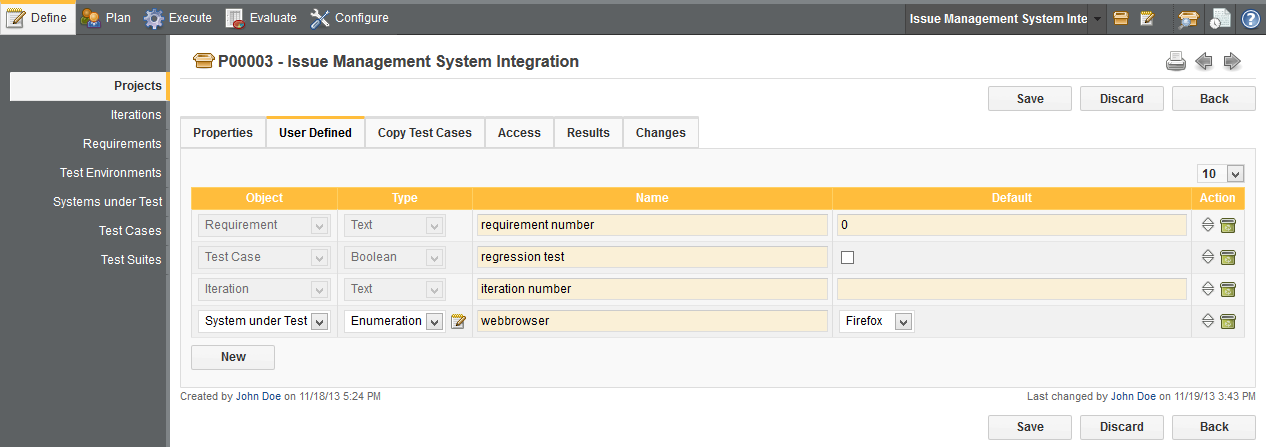Image resolution: width=1266 pixels, height=447 pixels.
Task: Click reorder arrows in regression test row
Action: [1208, 257]
